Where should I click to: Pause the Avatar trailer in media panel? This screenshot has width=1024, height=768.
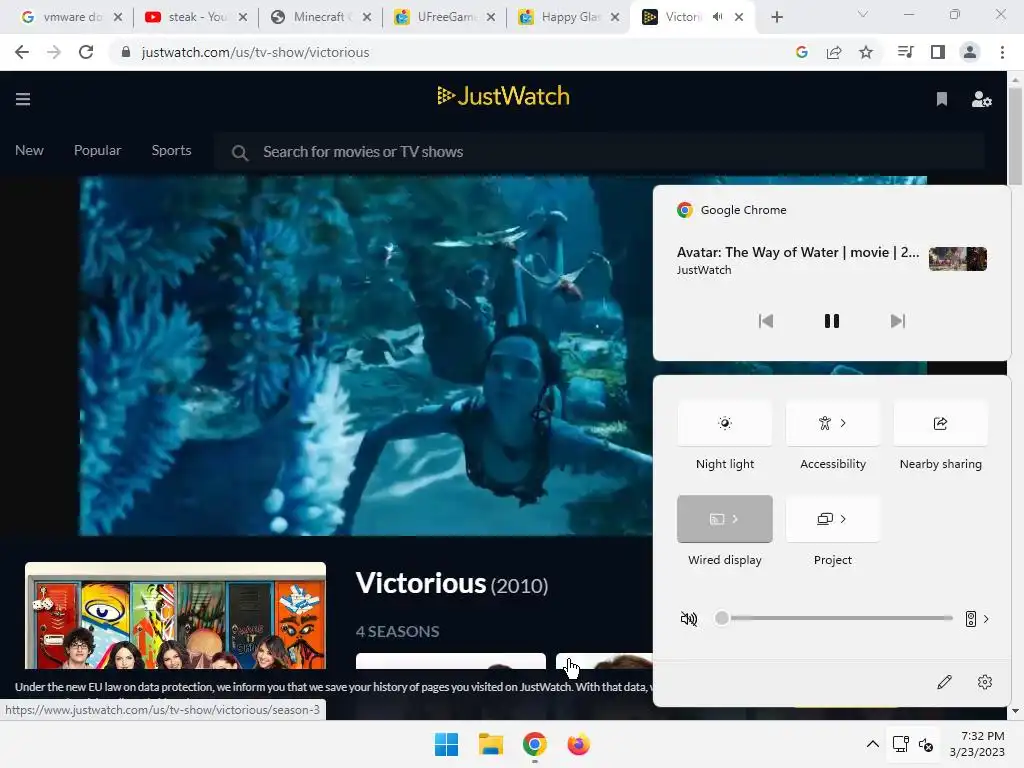(831, 321)
